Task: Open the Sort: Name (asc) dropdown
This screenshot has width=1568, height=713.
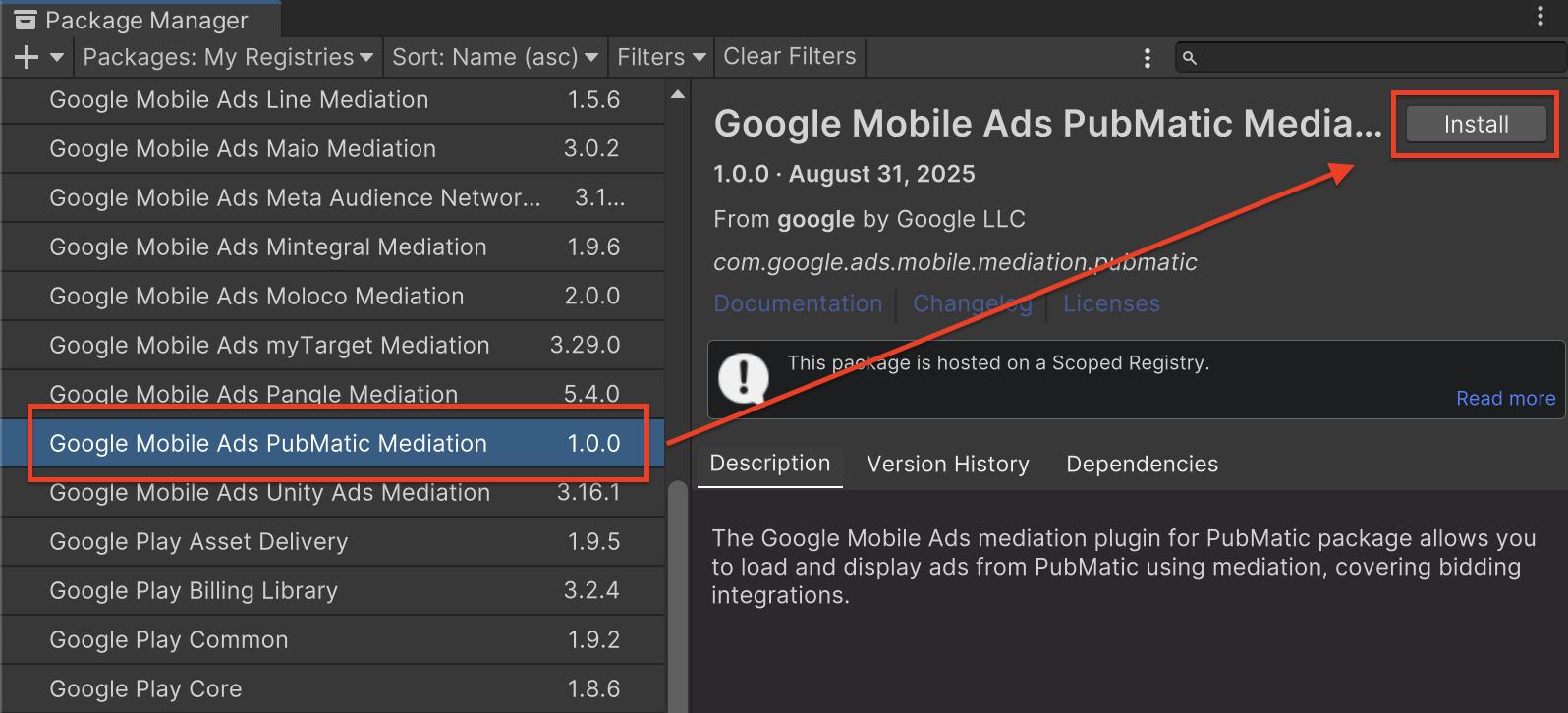Action: (494, 57)
